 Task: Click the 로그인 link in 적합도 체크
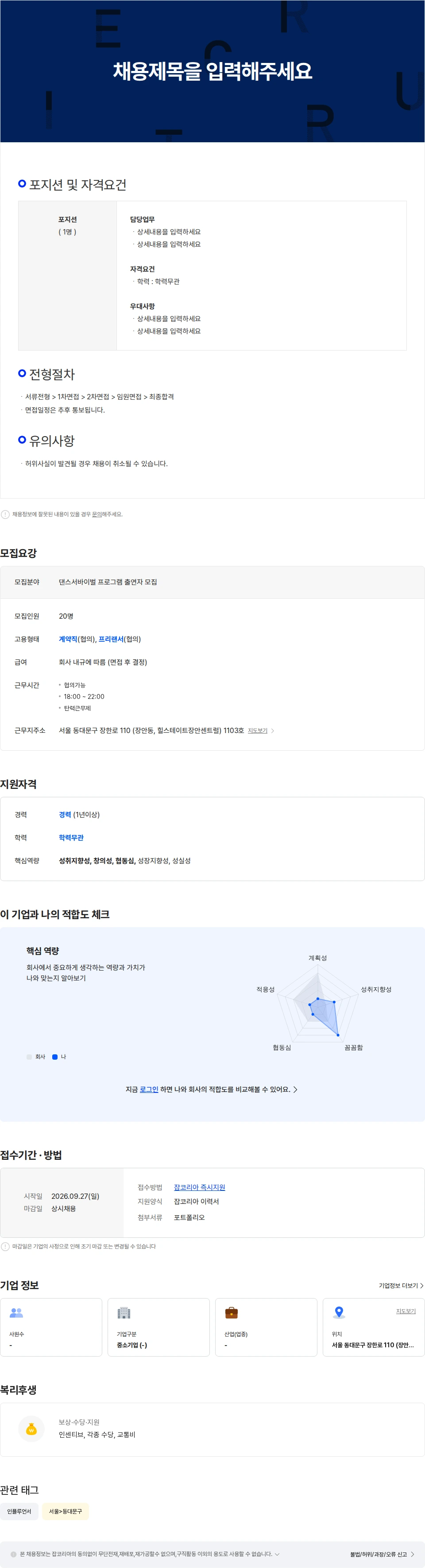coord(149,1089)
